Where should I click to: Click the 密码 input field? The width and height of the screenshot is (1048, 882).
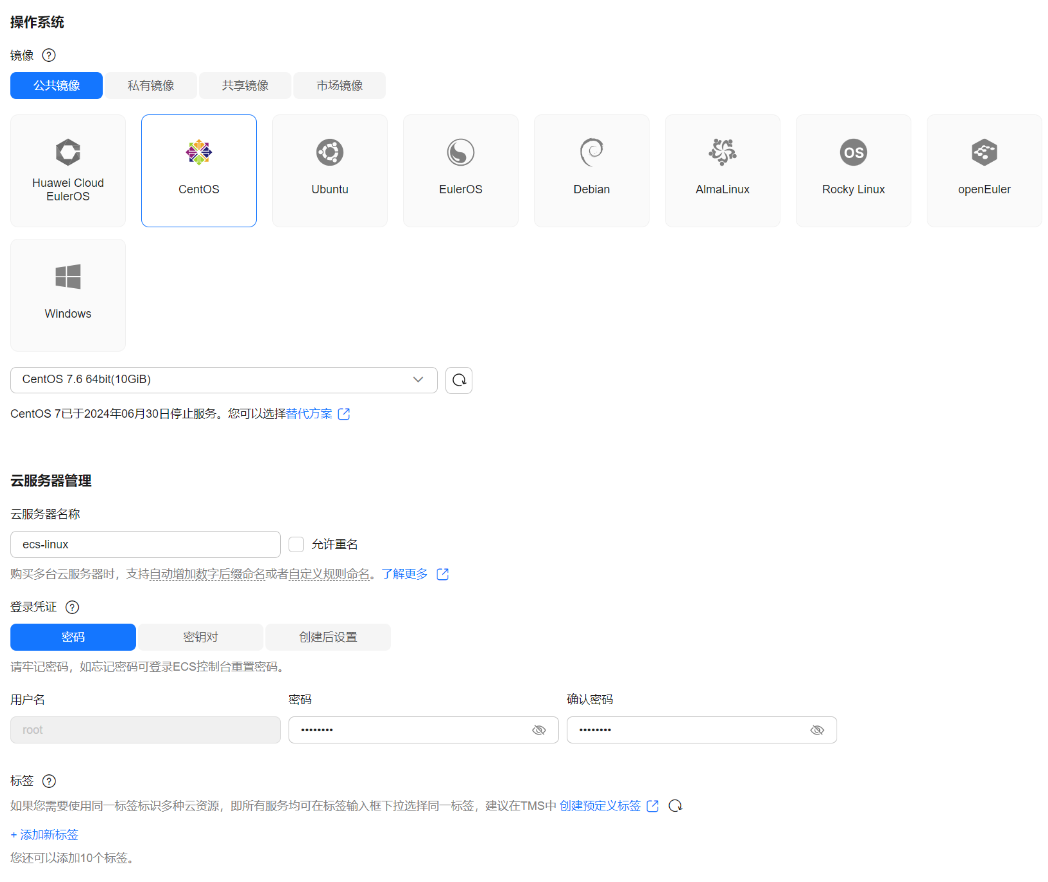pyautogui.click(x=423, y=730)
